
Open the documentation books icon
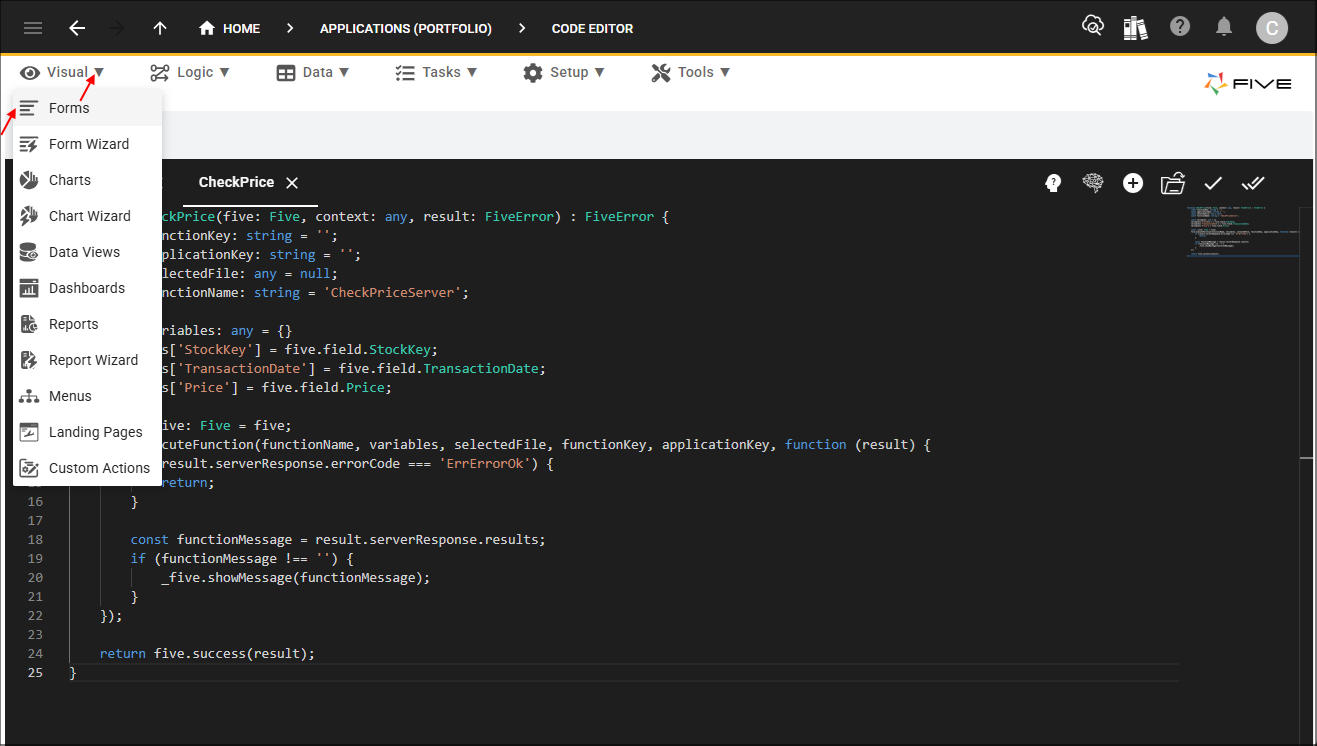[1135, 27]
